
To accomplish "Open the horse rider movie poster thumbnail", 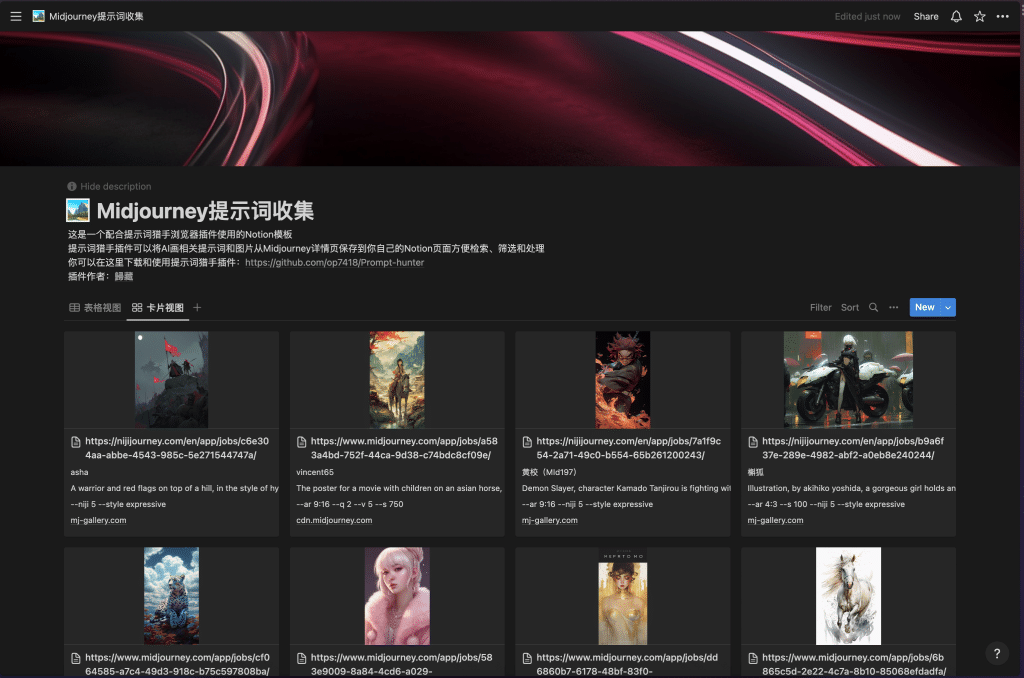I will (397, 379).
